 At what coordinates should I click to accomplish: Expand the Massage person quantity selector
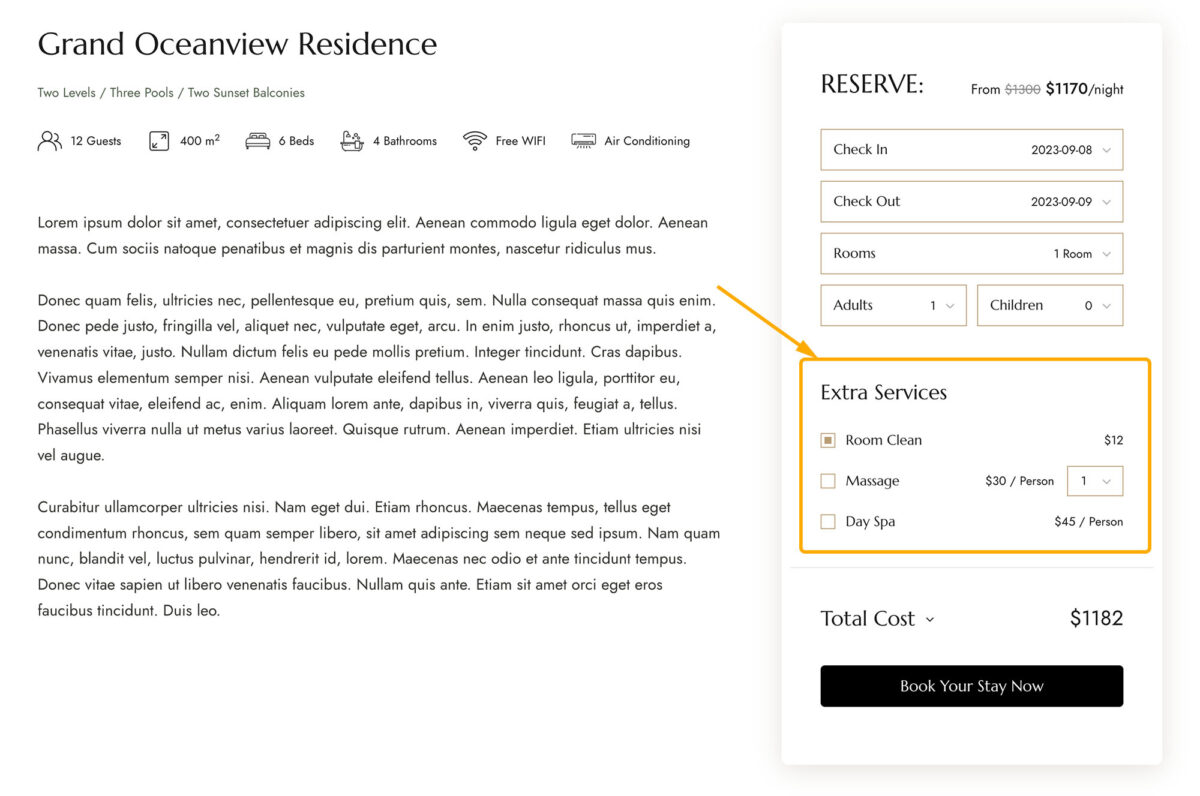pyautogui.click(x=1108, y=481)
